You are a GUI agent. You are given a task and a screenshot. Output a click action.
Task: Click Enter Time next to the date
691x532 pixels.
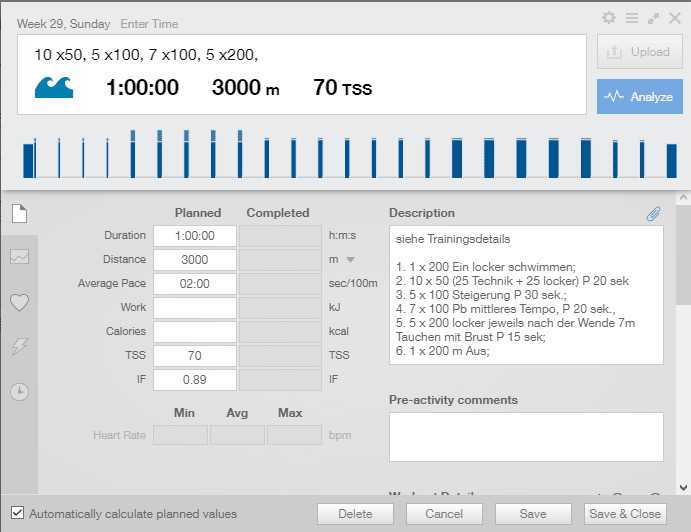point(150,23)
